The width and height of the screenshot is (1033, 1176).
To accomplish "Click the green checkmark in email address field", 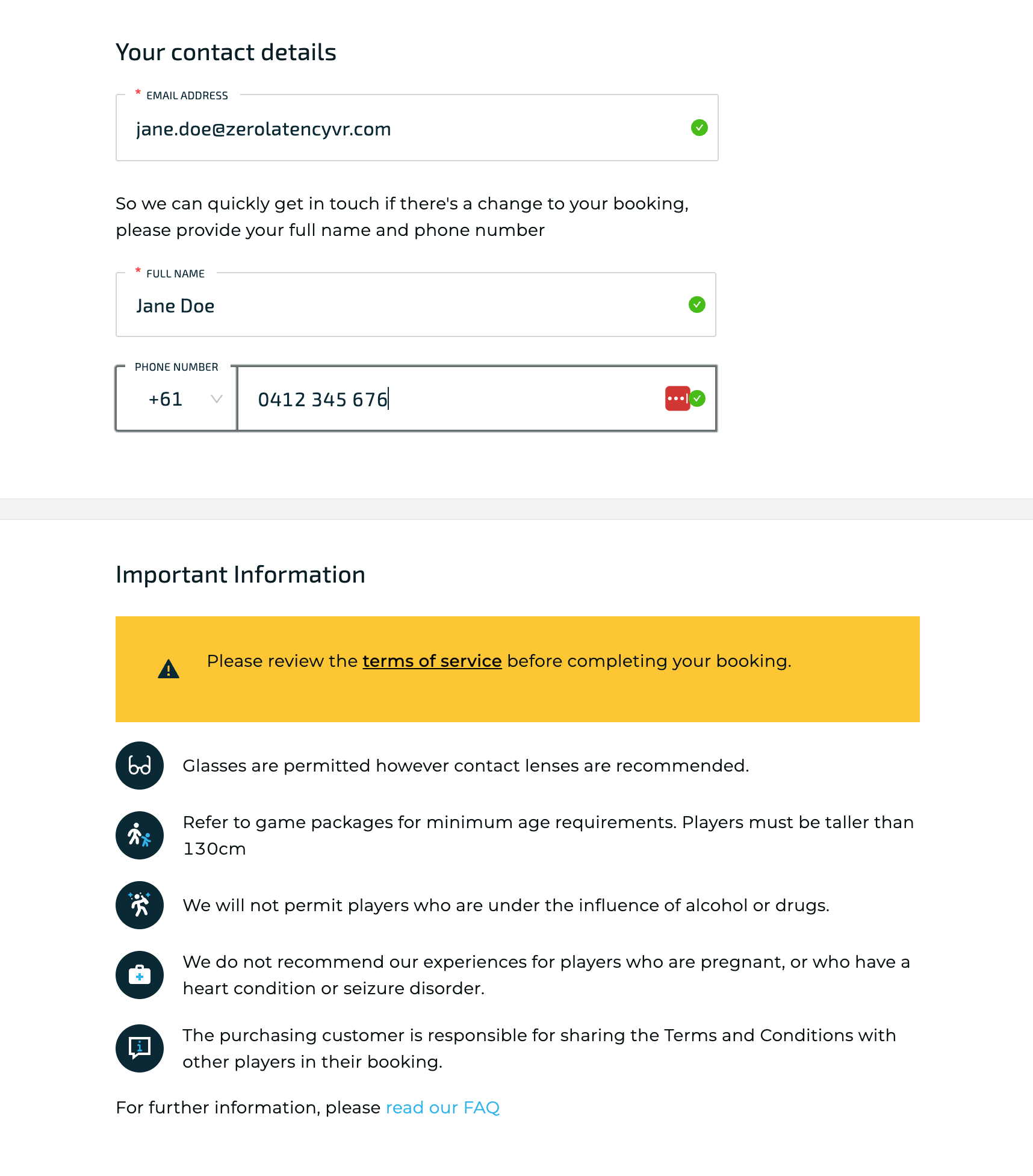I will [x=699, y=128].
